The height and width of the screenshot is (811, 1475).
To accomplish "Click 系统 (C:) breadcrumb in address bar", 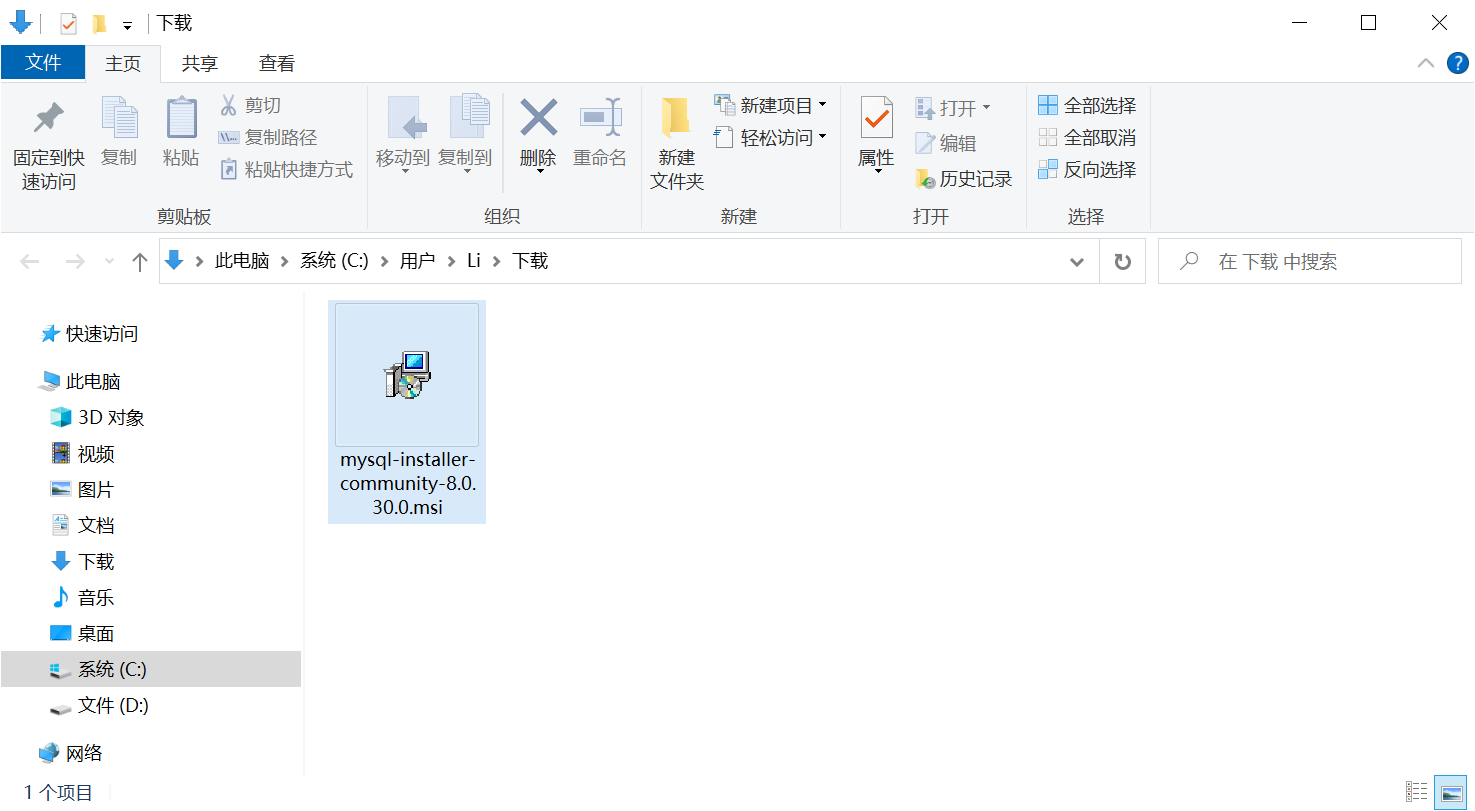I will [x=335, y=261].
